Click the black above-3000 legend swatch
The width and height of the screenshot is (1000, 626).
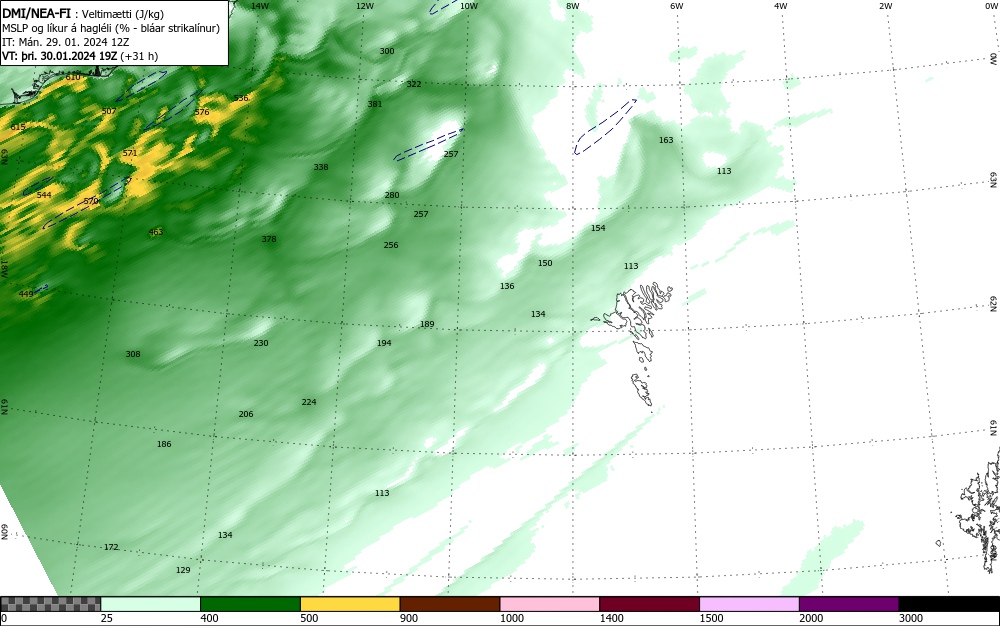[x=949, y=604]
